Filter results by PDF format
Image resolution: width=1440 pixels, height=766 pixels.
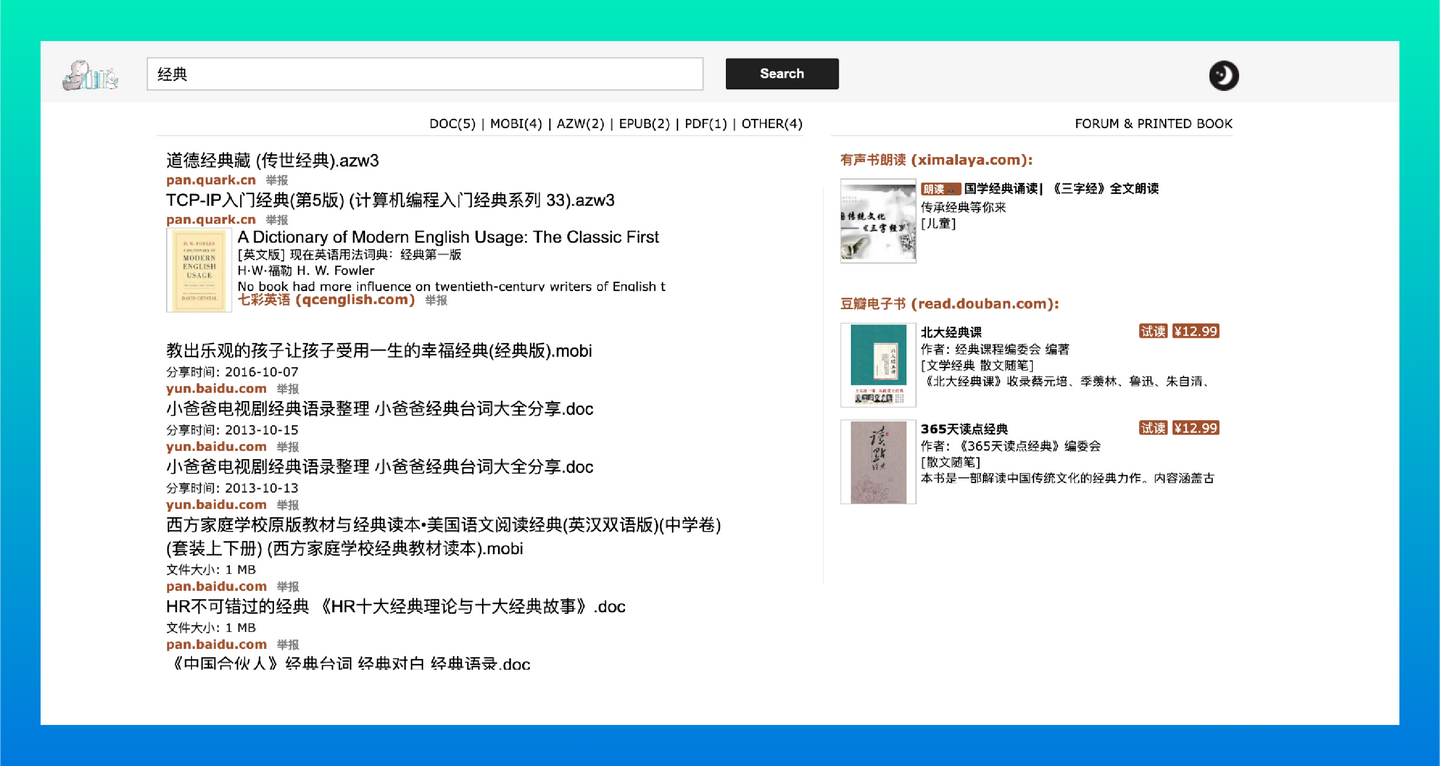point(706,124)
